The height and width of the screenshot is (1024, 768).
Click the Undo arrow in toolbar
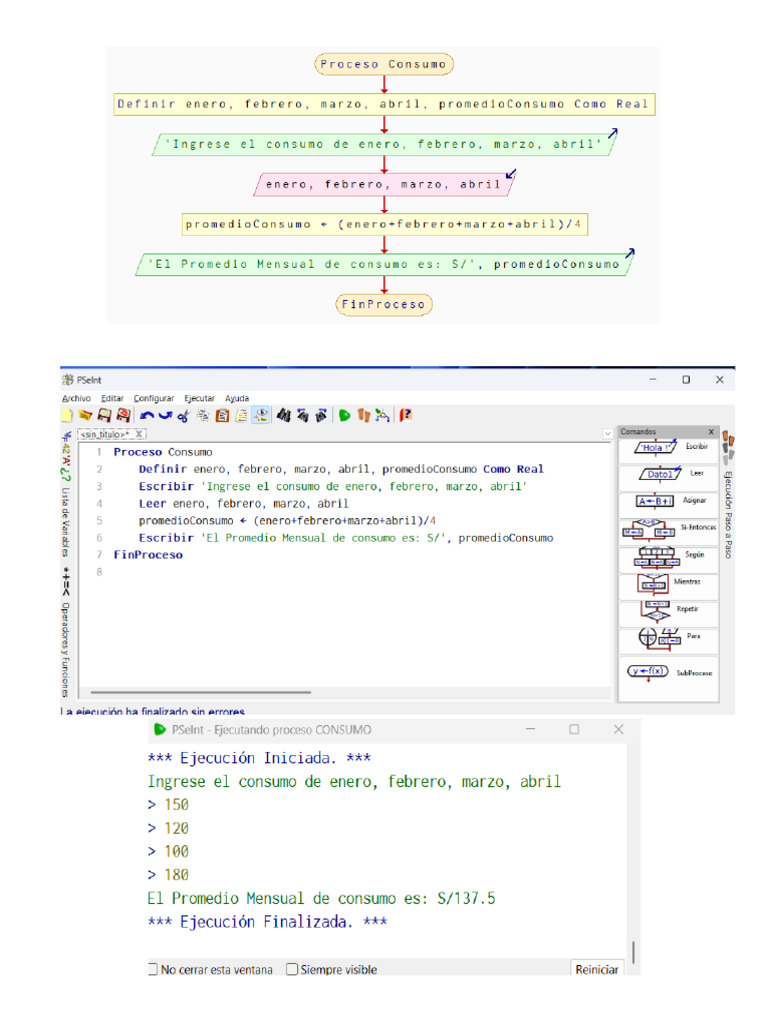147,415
